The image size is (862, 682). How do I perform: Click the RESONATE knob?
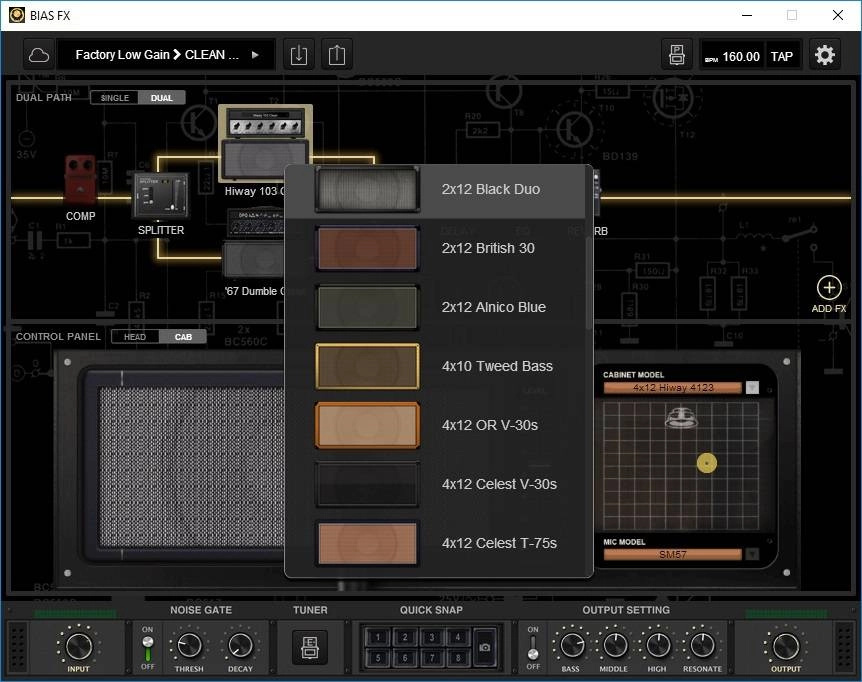pyautogui.click(x=702, y=646)
